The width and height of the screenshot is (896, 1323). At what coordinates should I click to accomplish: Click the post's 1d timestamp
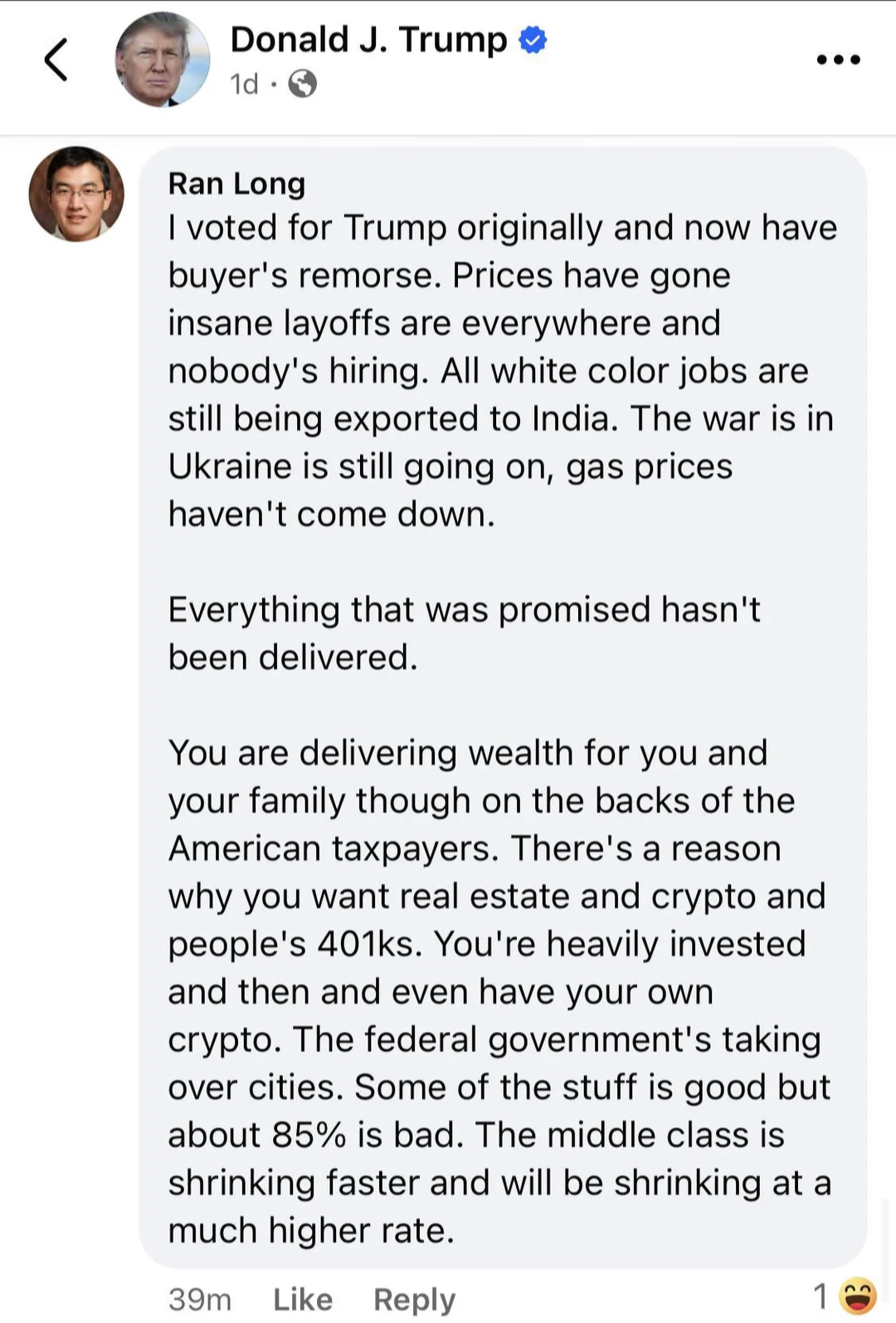[x=244, y=84]
